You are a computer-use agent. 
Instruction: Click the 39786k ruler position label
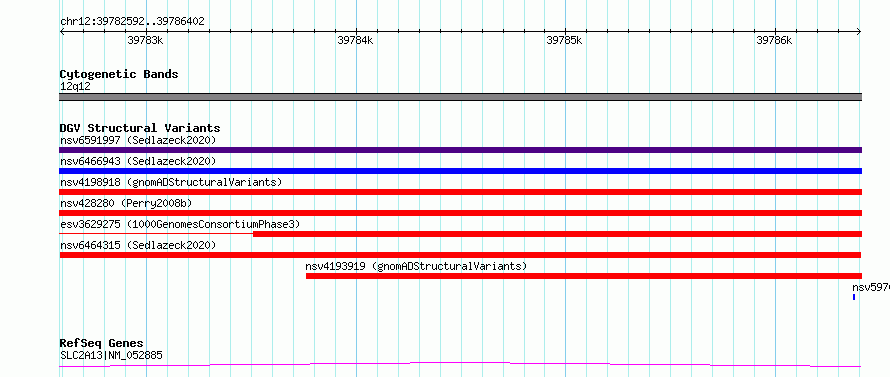(x=774, y=40)
